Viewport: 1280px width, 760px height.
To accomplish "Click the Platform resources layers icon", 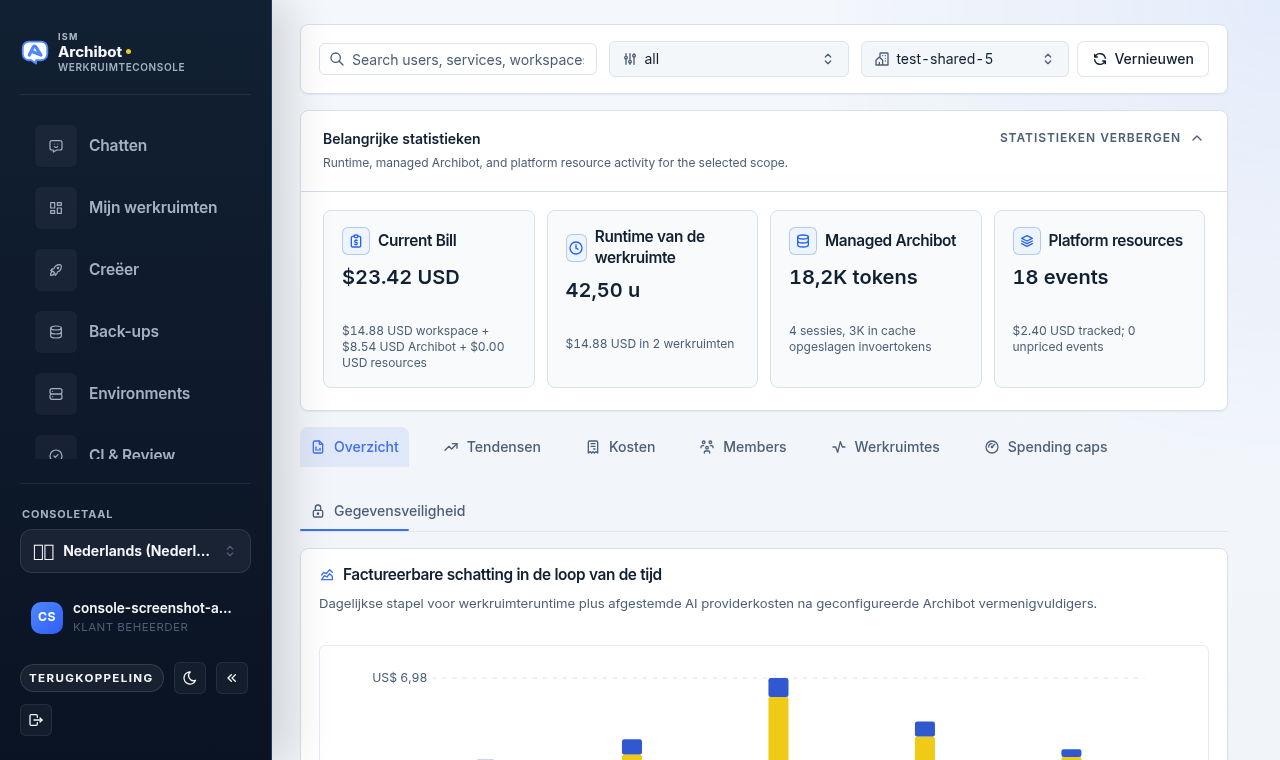I will pyautogui.click(x=1027, y=241).
